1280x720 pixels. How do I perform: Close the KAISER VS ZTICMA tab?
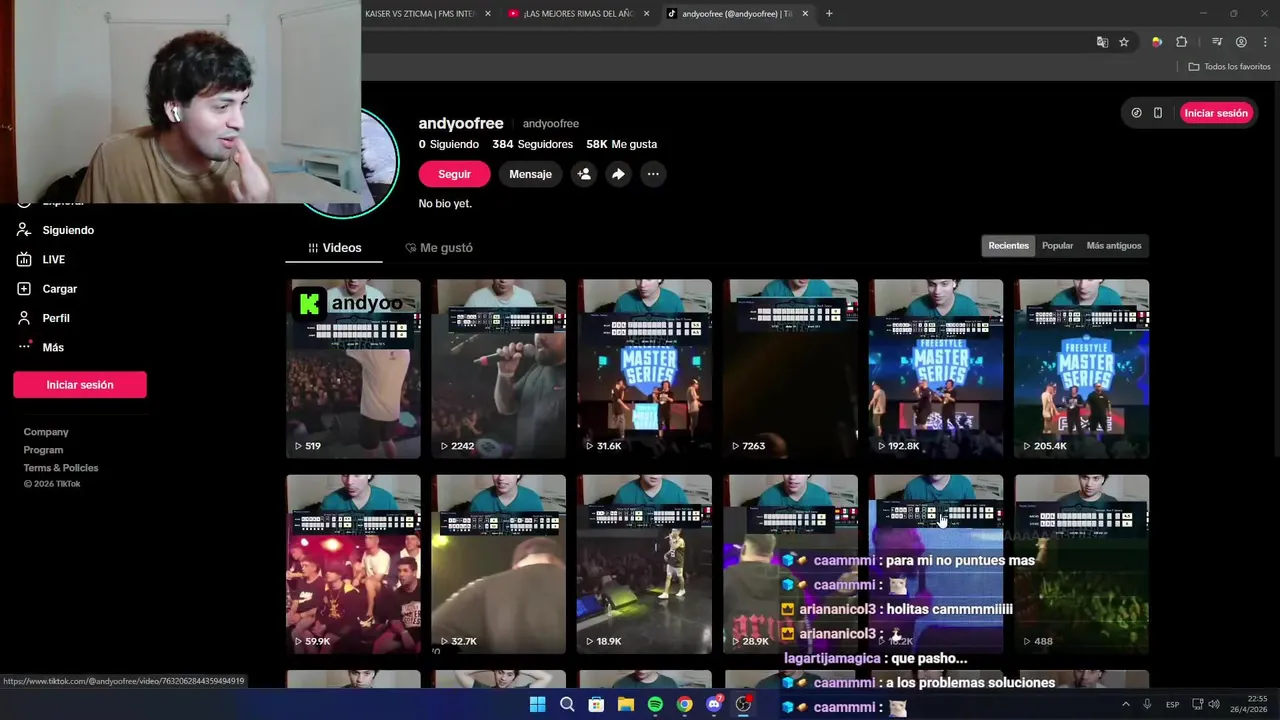(488, 14)
